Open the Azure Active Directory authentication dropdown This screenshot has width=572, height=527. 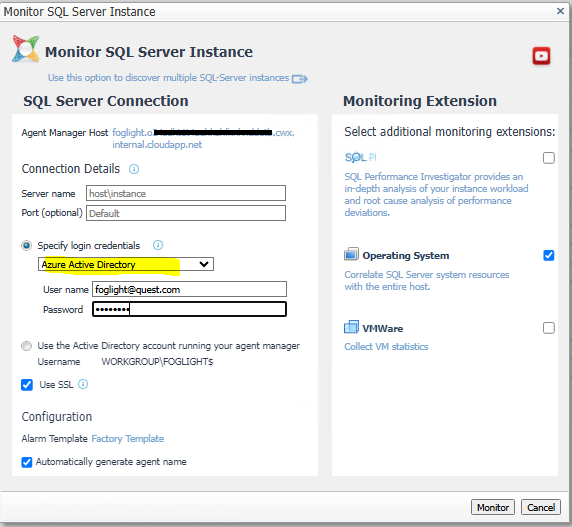(x=126, y=264)
